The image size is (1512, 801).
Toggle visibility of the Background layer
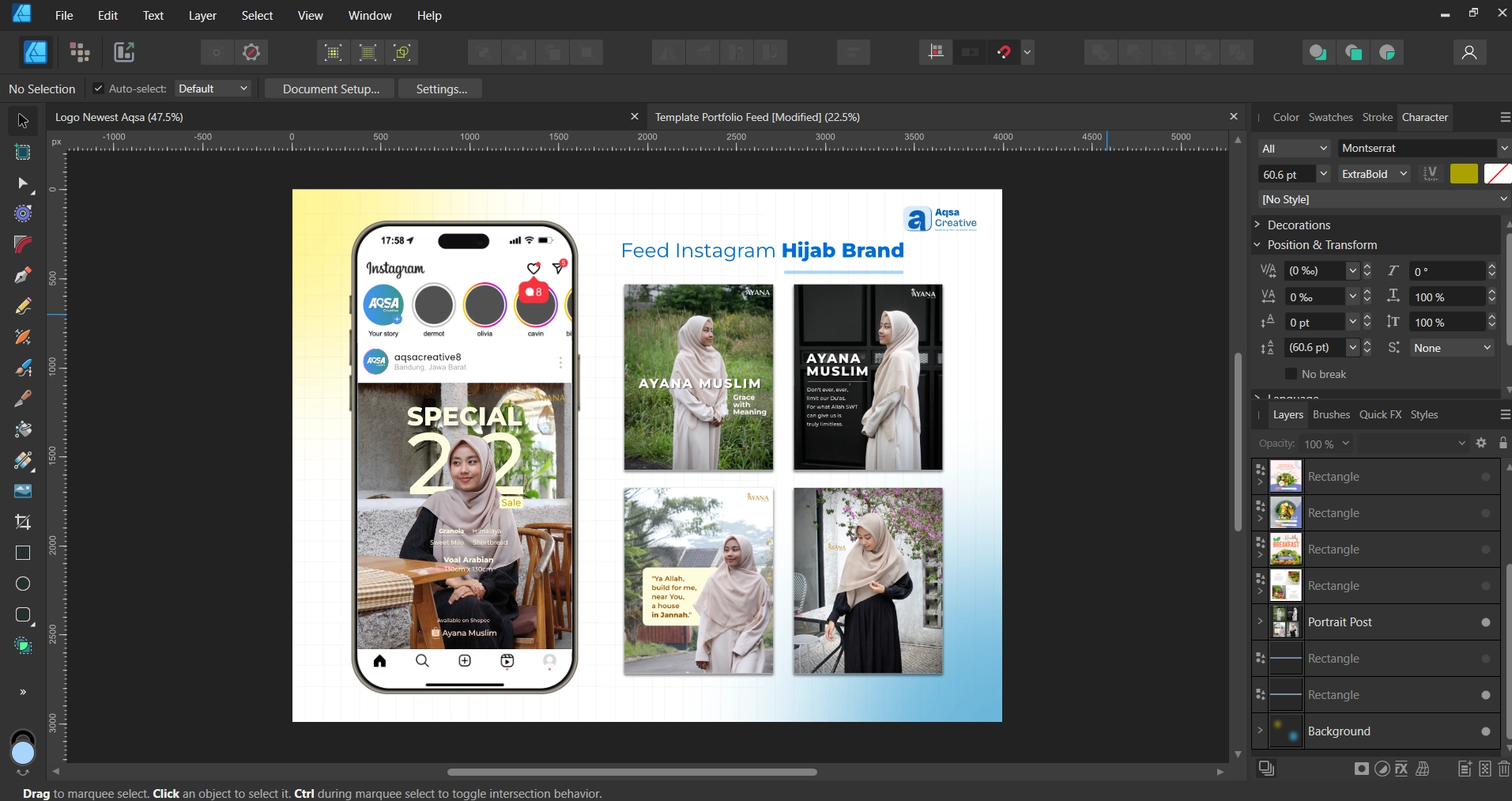pos(1485,731)
